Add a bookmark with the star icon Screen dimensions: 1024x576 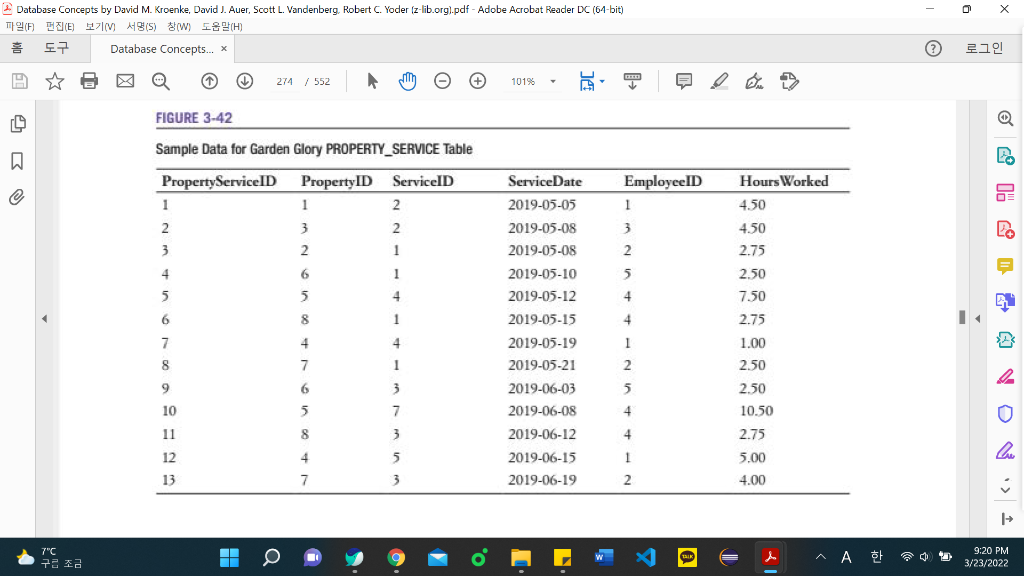click(x=55, y=81)
